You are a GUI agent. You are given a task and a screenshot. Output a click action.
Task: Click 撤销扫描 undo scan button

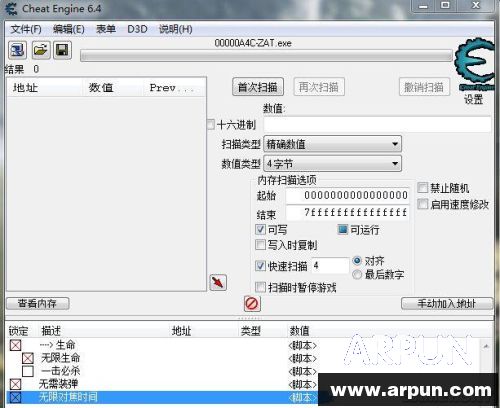tap(424, 87)
